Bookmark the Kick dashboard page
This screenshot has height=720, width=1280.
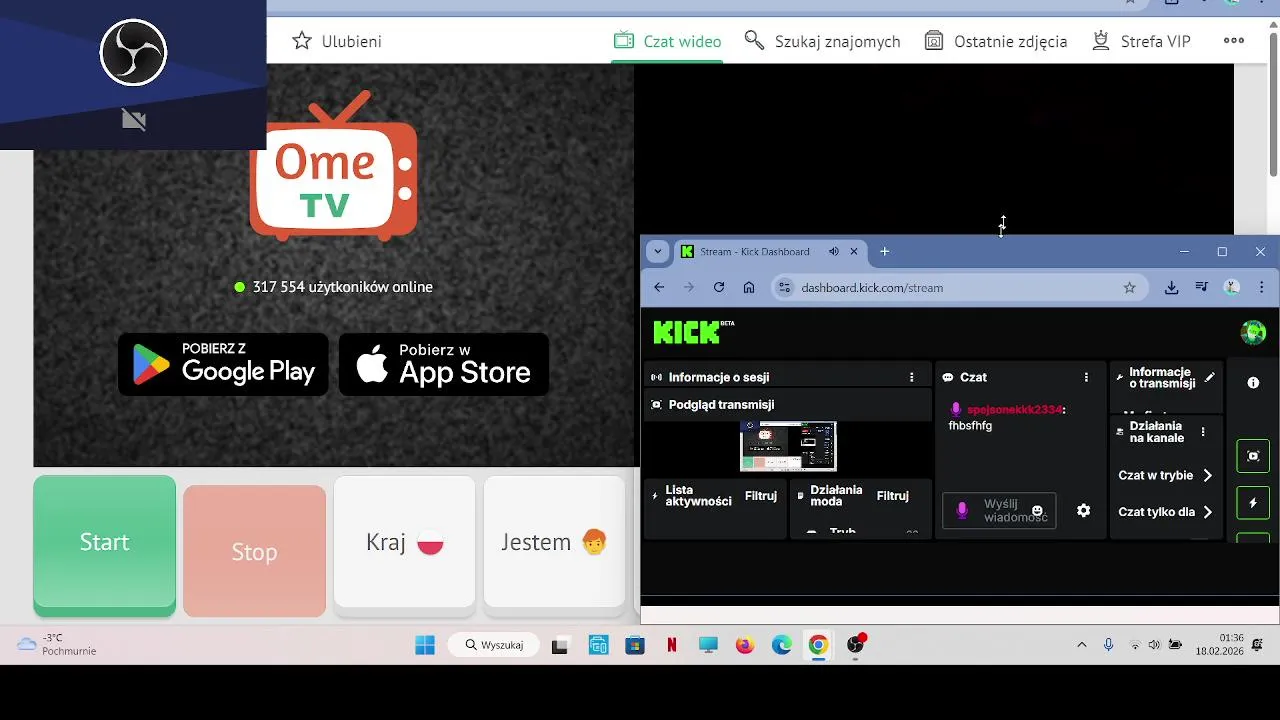coord(1129,287)
